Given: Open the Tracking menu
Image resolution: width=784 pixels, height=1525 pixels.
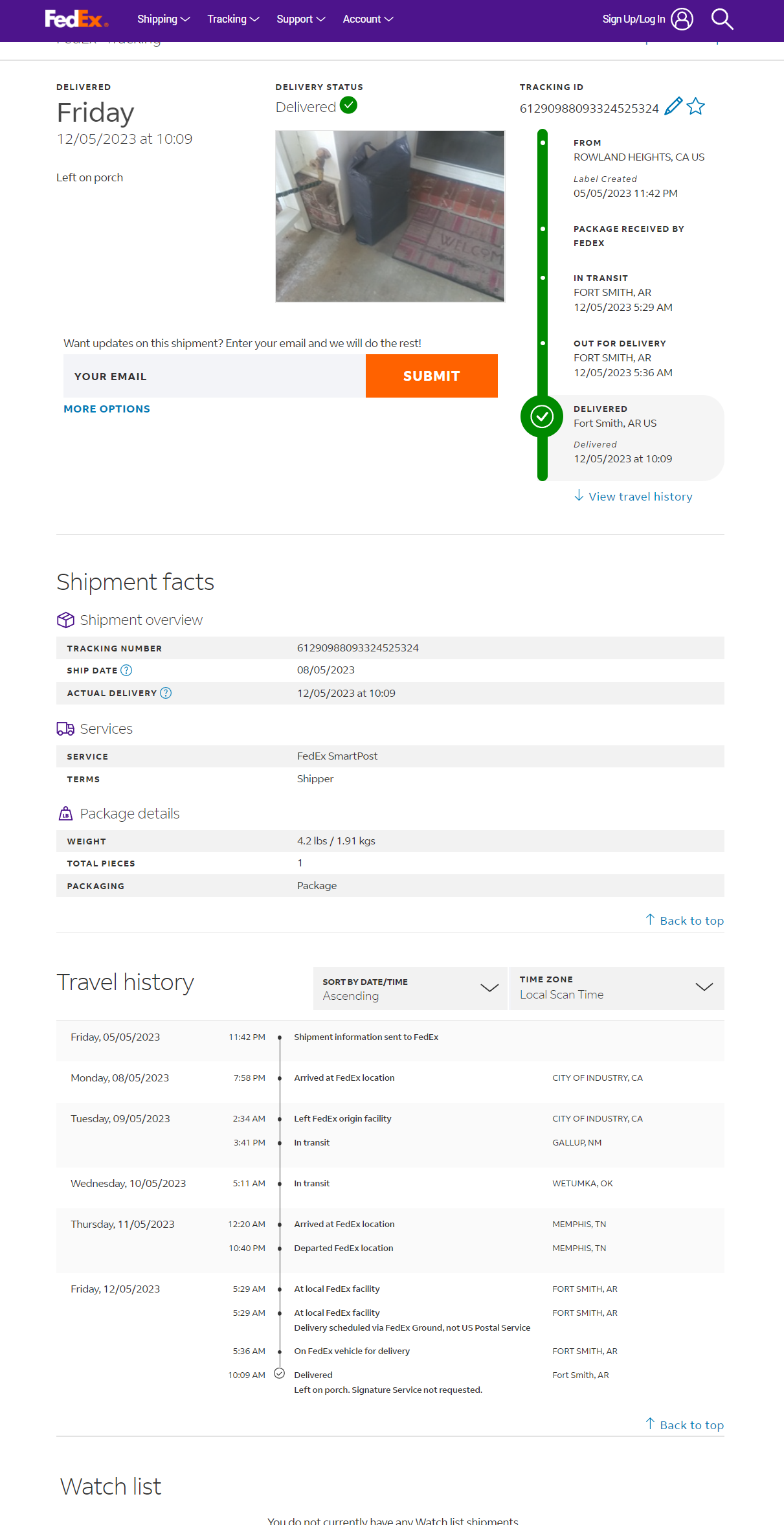Looking at the screenshot, I should click(x=233, y=19).
